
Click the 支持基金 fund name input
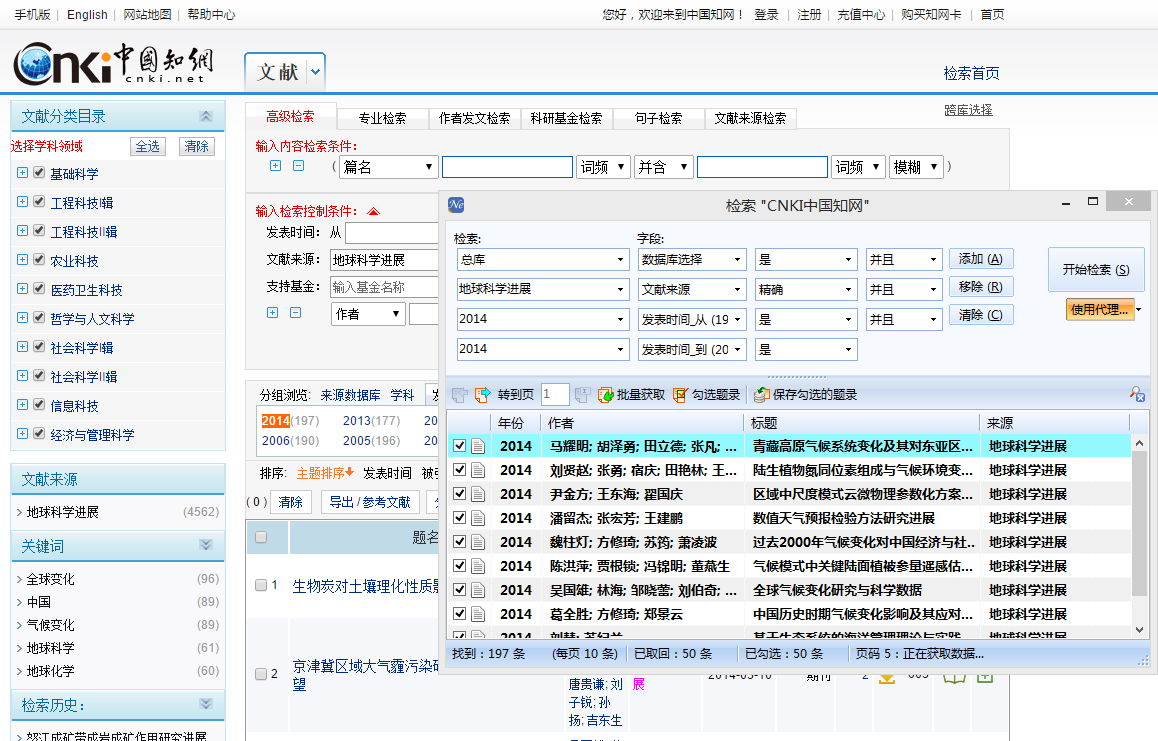click(384, 287)
